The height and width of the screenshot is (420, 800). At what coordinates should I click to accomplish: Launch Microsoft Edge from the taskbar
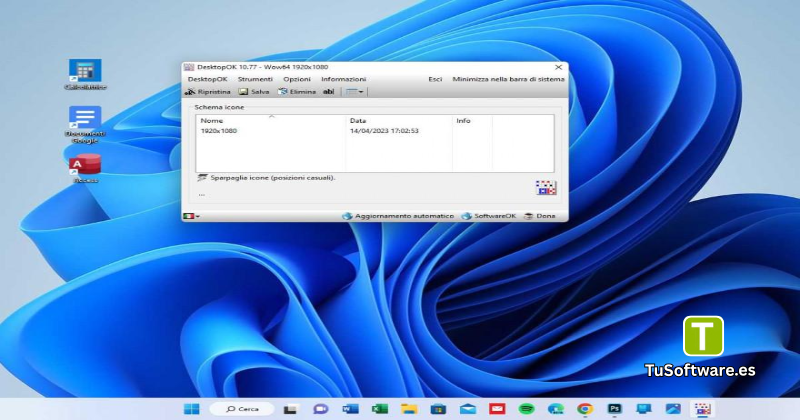556,409
